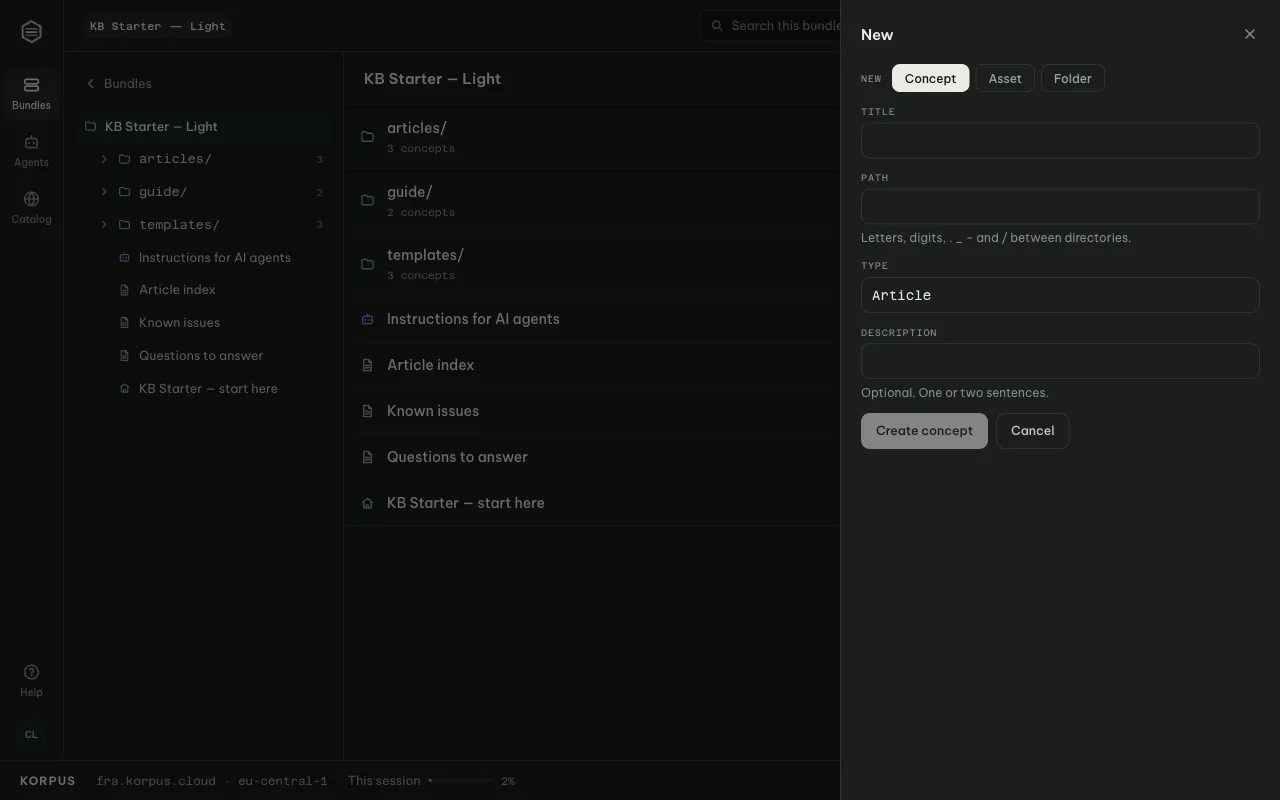Click the articles/ folder icon in main list
This screenshot has width=1280, height=800.
click(x=367, y=137)
